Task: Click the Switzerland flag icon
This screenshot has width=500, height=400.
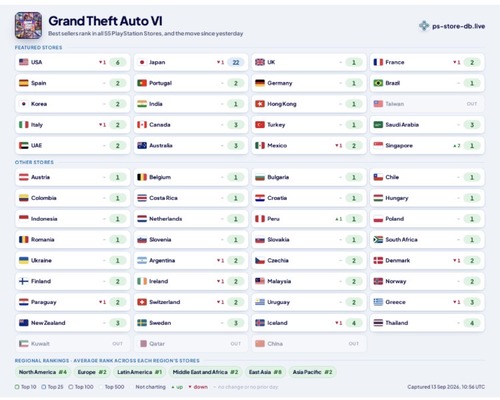Action: [x=142, y=302]
